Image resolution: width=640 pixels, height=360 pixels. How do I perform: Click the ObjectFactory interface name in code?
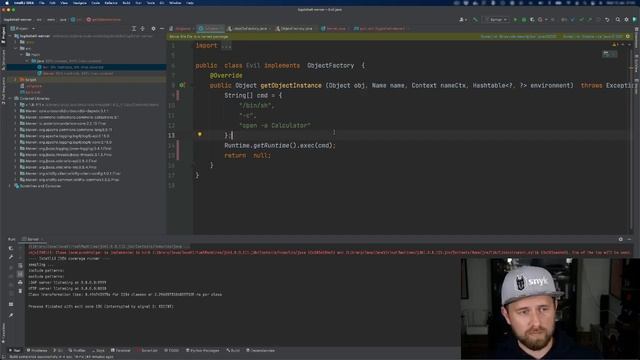330,65
